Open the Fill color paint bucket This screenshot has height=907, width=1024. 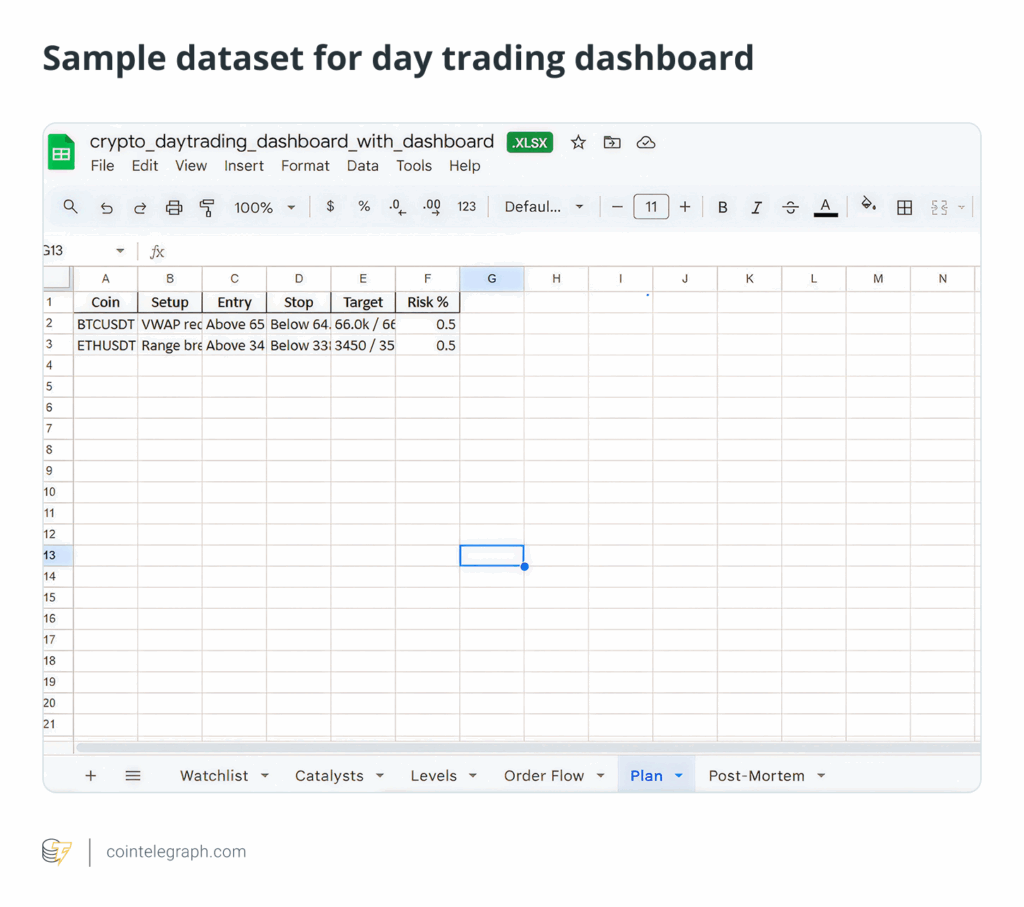868,206
